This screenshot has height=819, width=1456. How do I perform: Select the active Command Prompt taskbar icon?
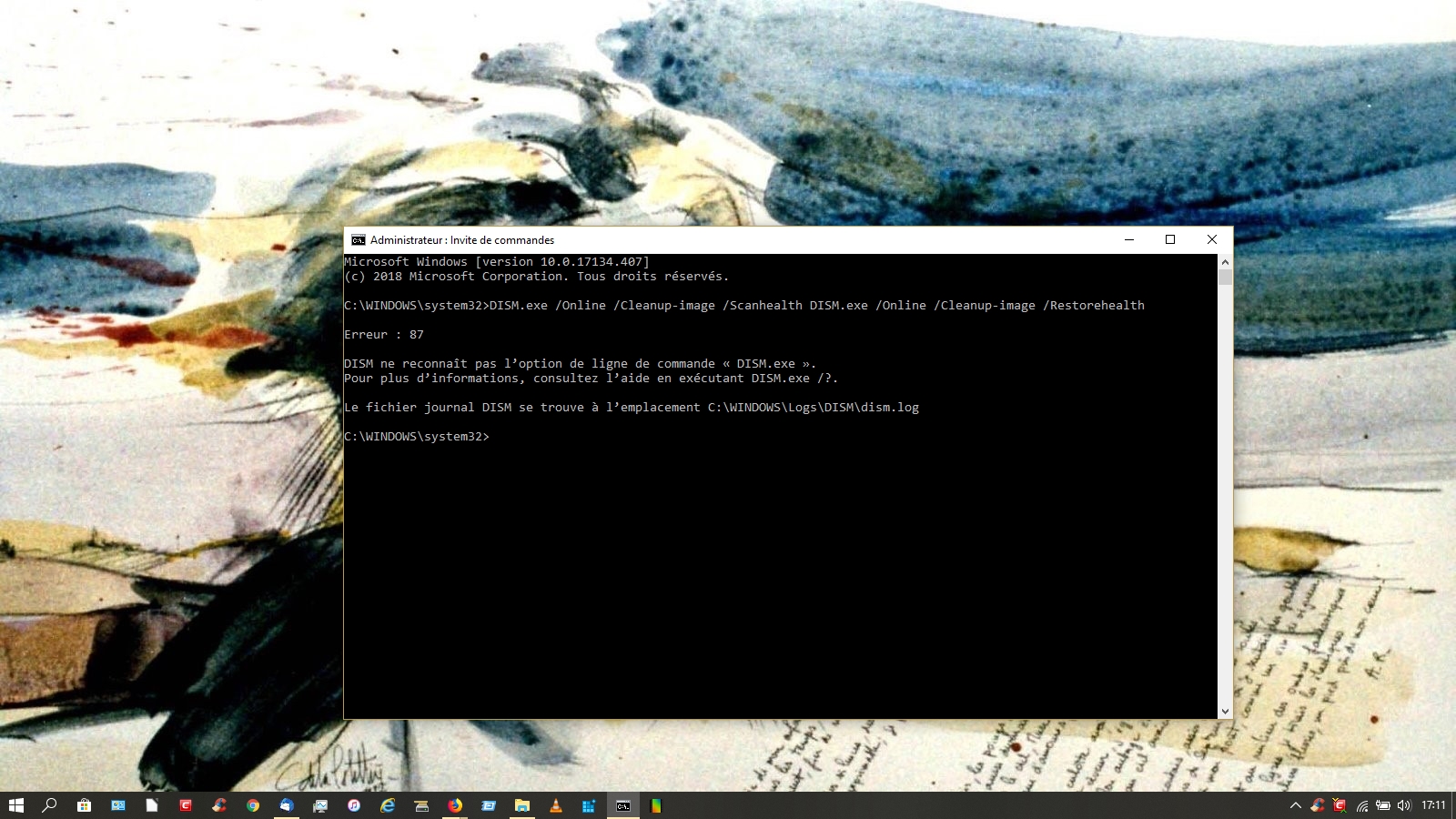pos(623,805)
